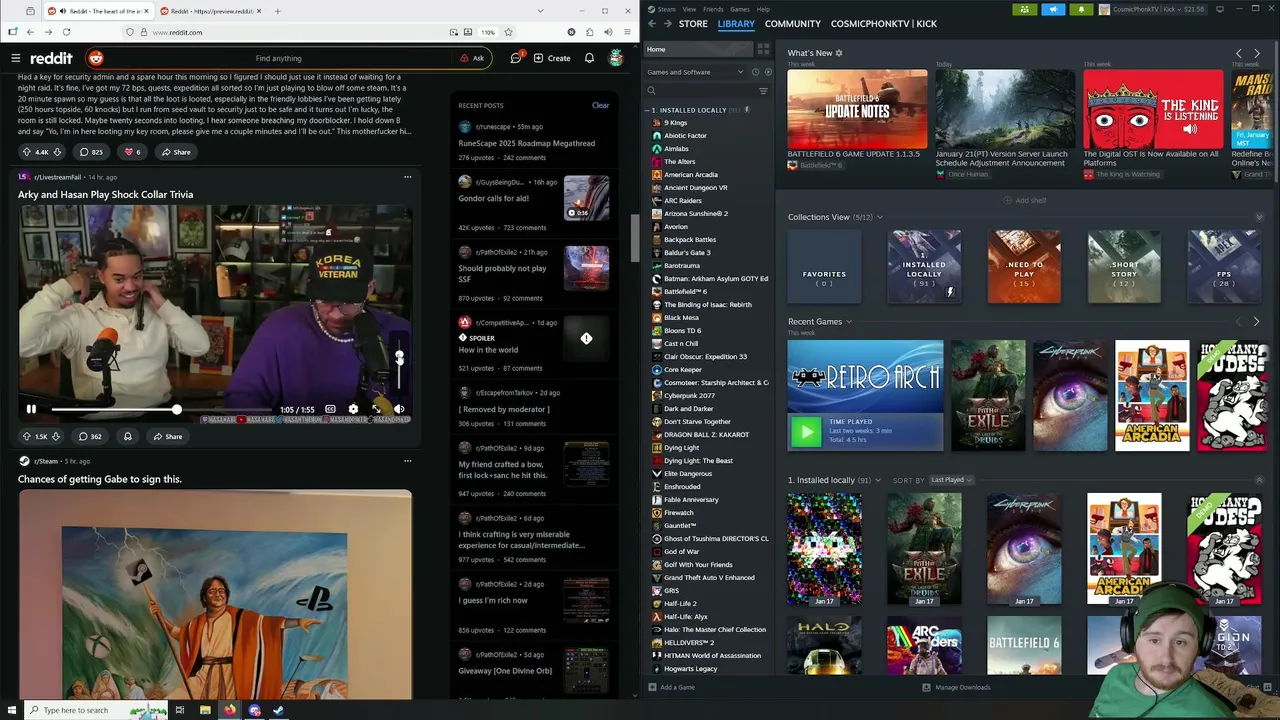Toggle sort by recent activity clock icon
Image resolution: width=1280 pixels, height=720 pixels.
coord(755,72)
